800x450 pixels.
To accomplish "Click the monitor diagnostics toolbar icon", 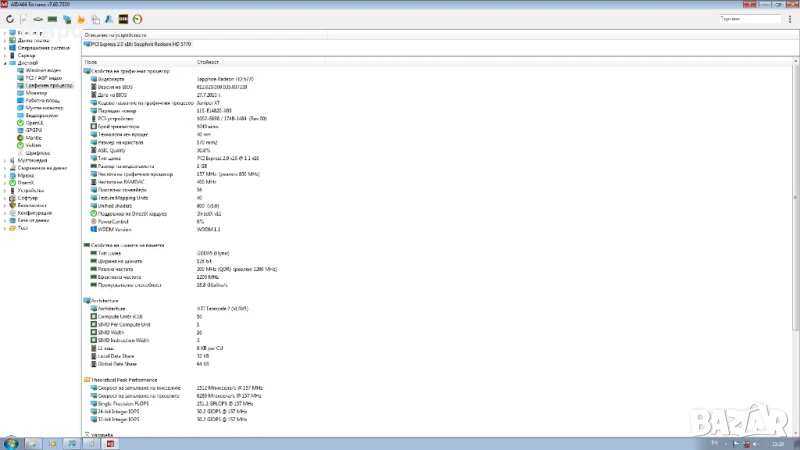I will tap(67, 19).
